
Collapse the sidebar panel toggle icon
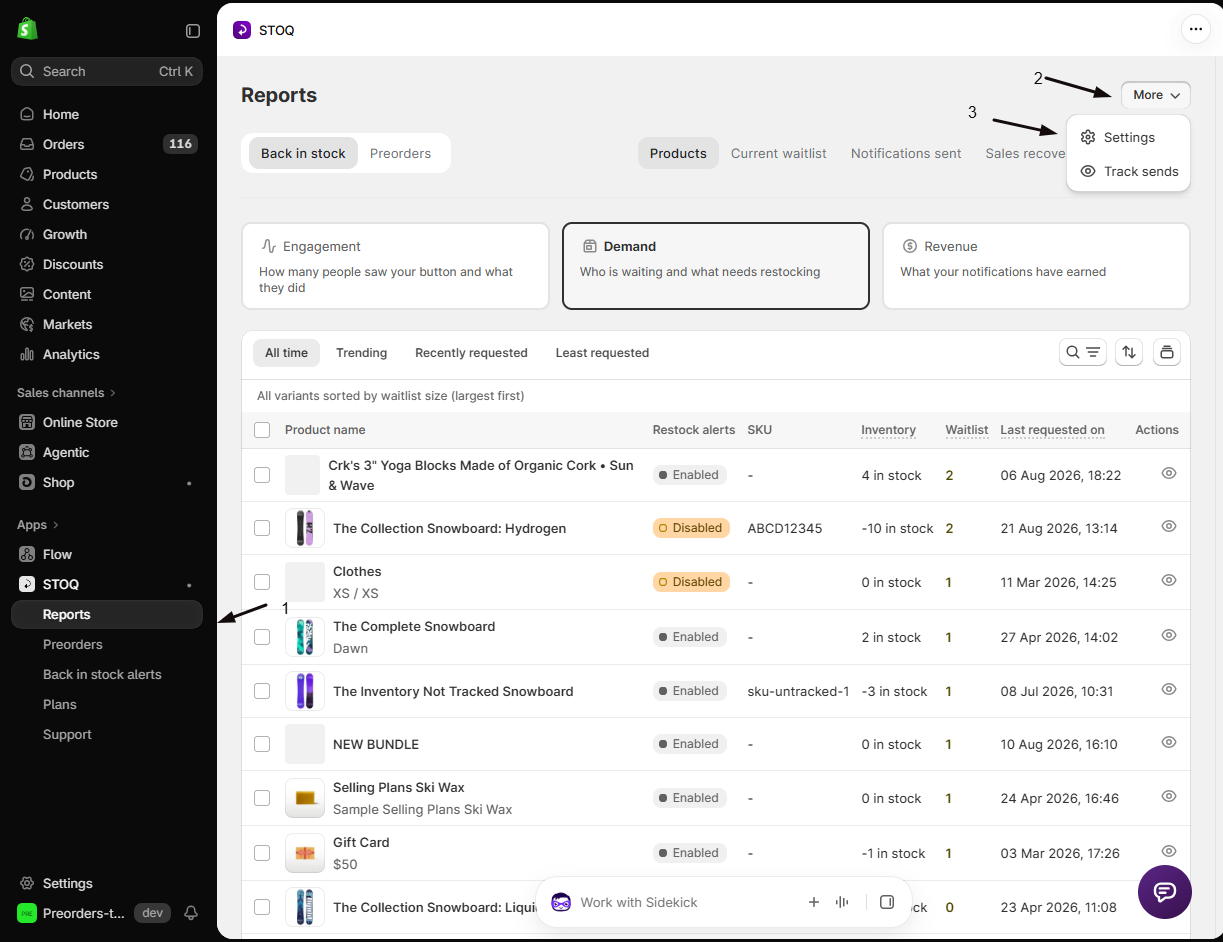tap(193, 31)
